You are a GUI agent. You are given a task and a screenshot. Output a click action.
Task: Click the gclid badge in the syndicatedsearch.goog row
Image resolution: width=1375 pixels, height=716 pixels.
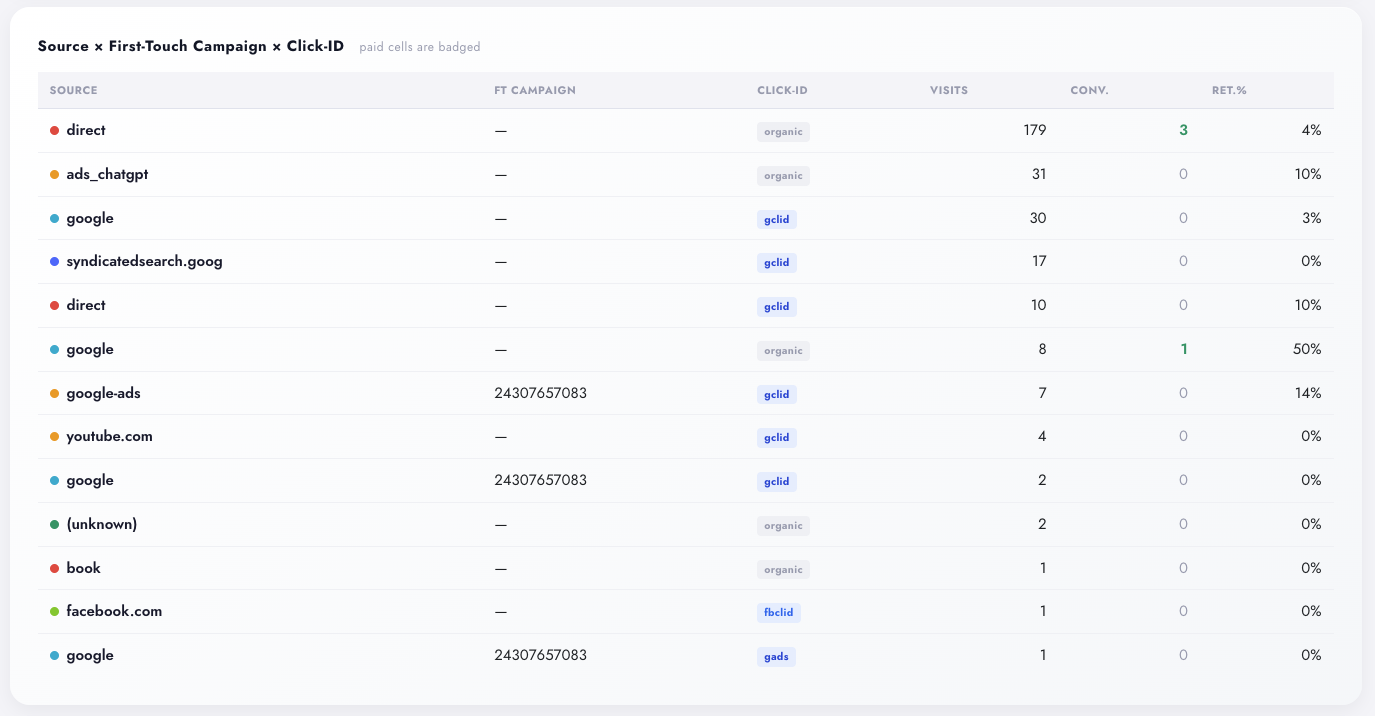(x=777, y=262)
